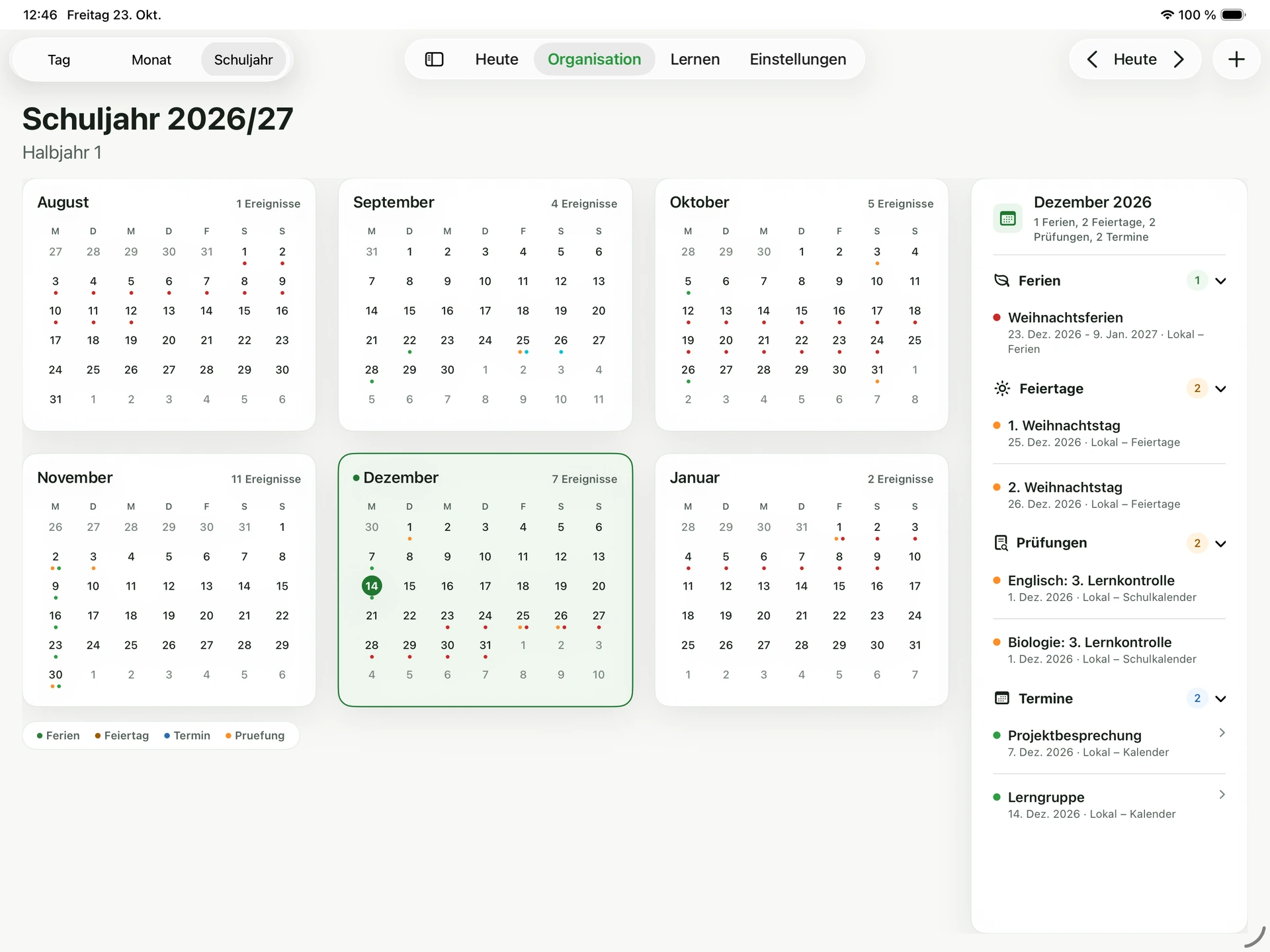1270x952 pixels.
Task: Select the September month title
Action: click(x=394, y=202)
